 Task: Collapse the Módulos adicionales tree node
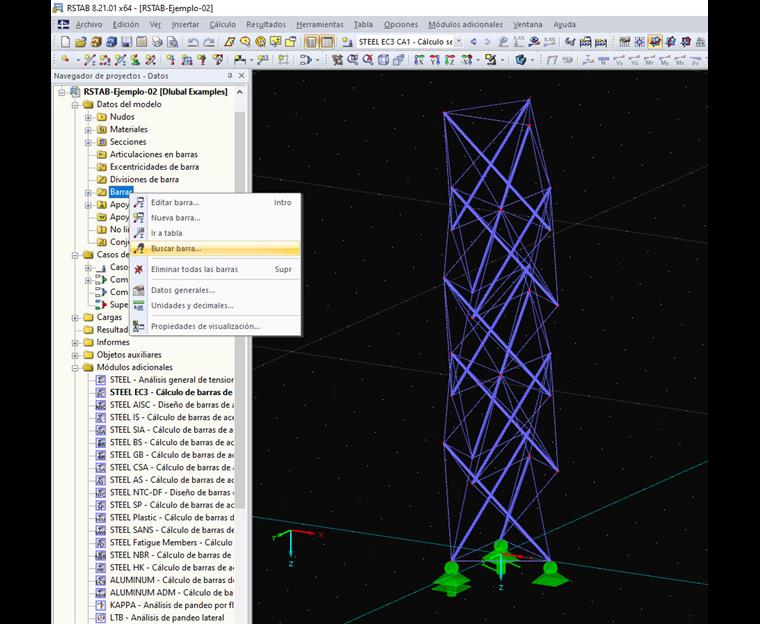(x=75, y=368)
